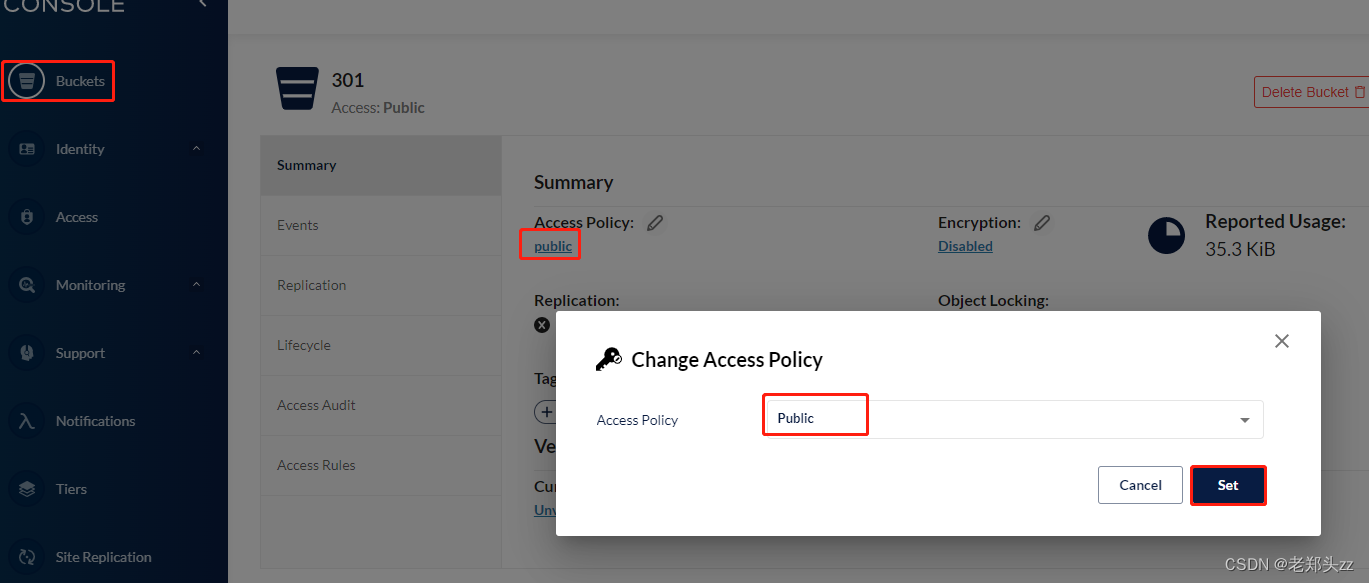This screenshot has height=583, width=1369.
Task: Cancel the access policy change
Action: [1140, 485]
